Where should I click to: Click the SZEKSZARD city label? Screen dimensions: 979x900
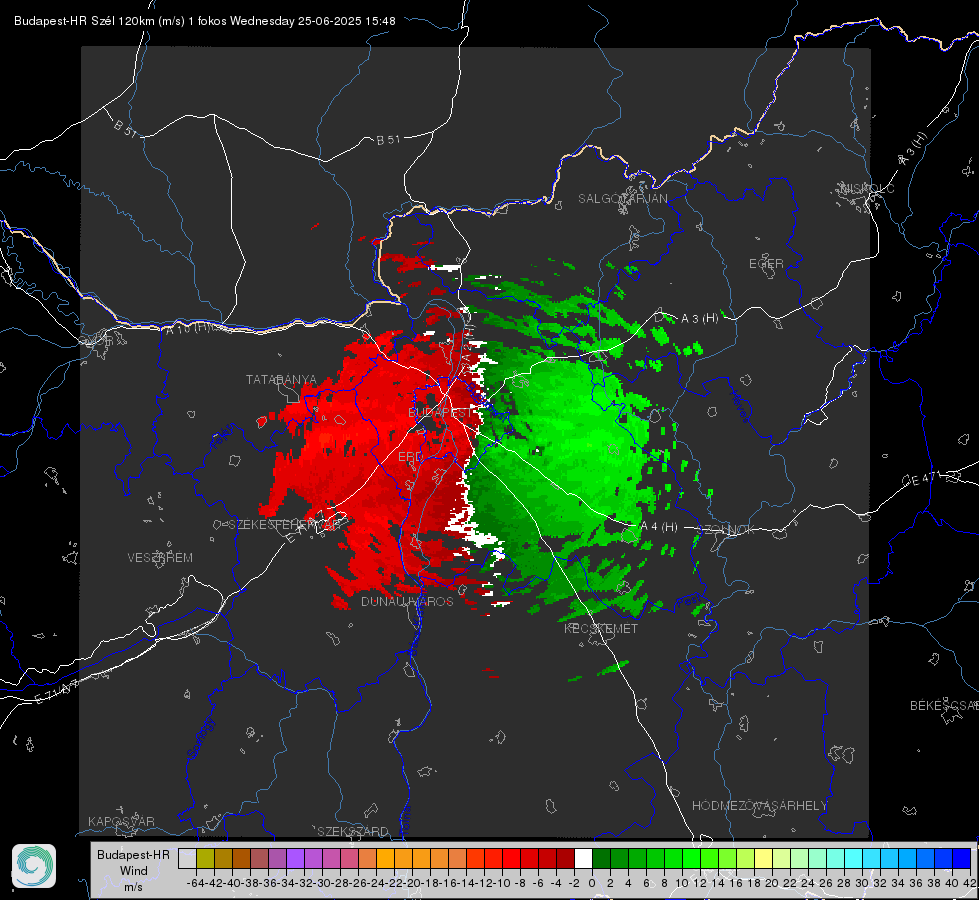pos(353,832)
